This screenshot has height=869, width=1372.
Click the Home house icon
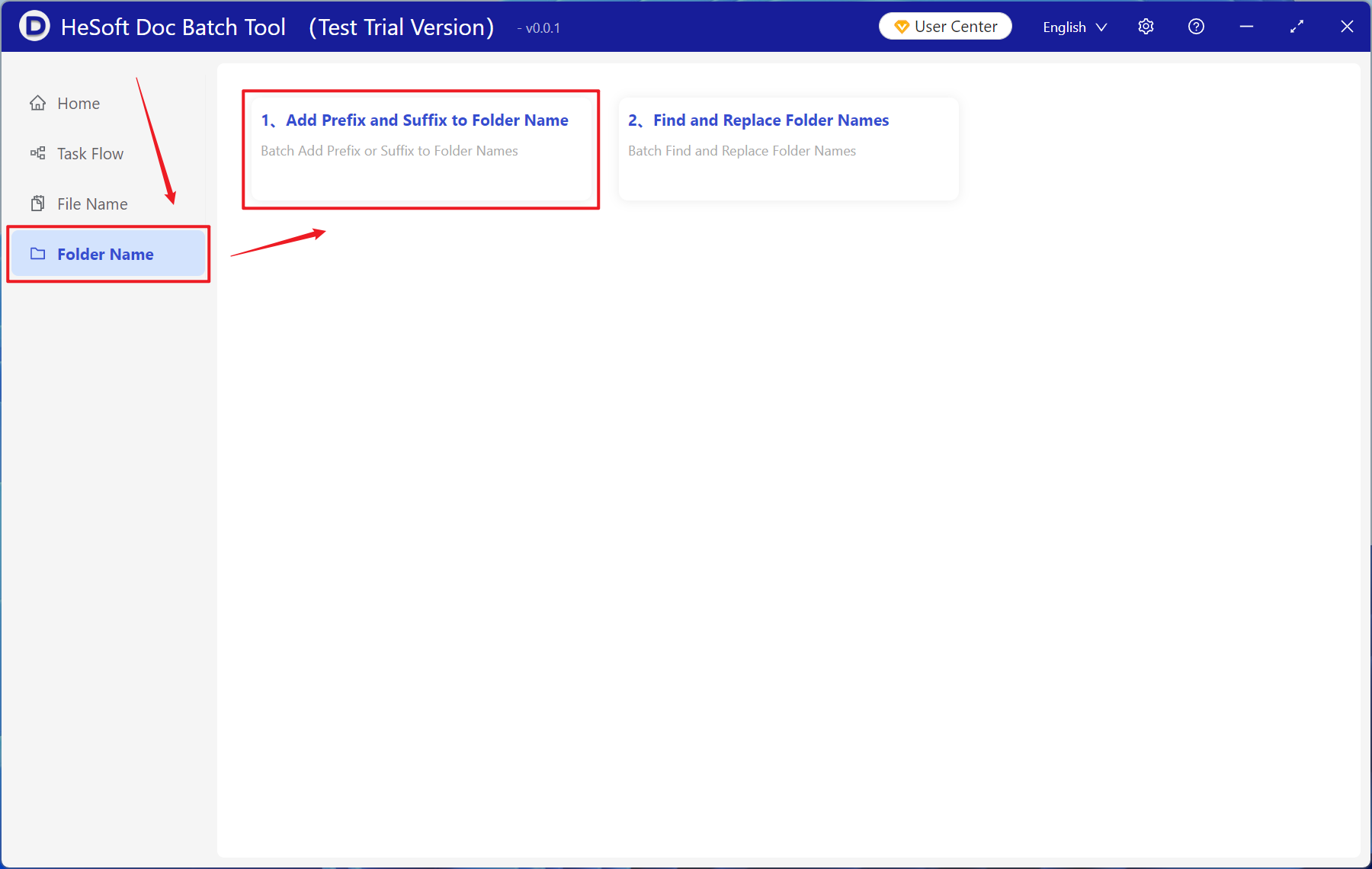[x=37, y=103]
